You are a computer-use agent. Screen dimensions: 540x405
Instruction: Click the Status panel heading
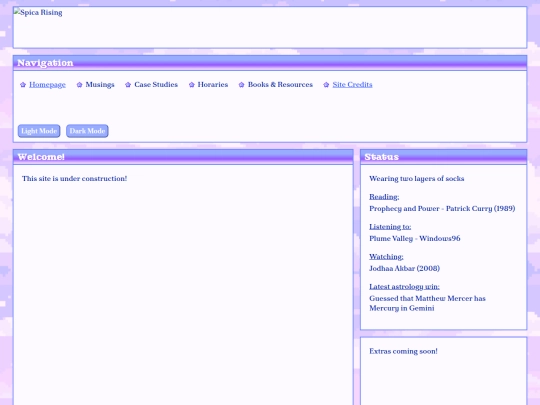[382, 157]
